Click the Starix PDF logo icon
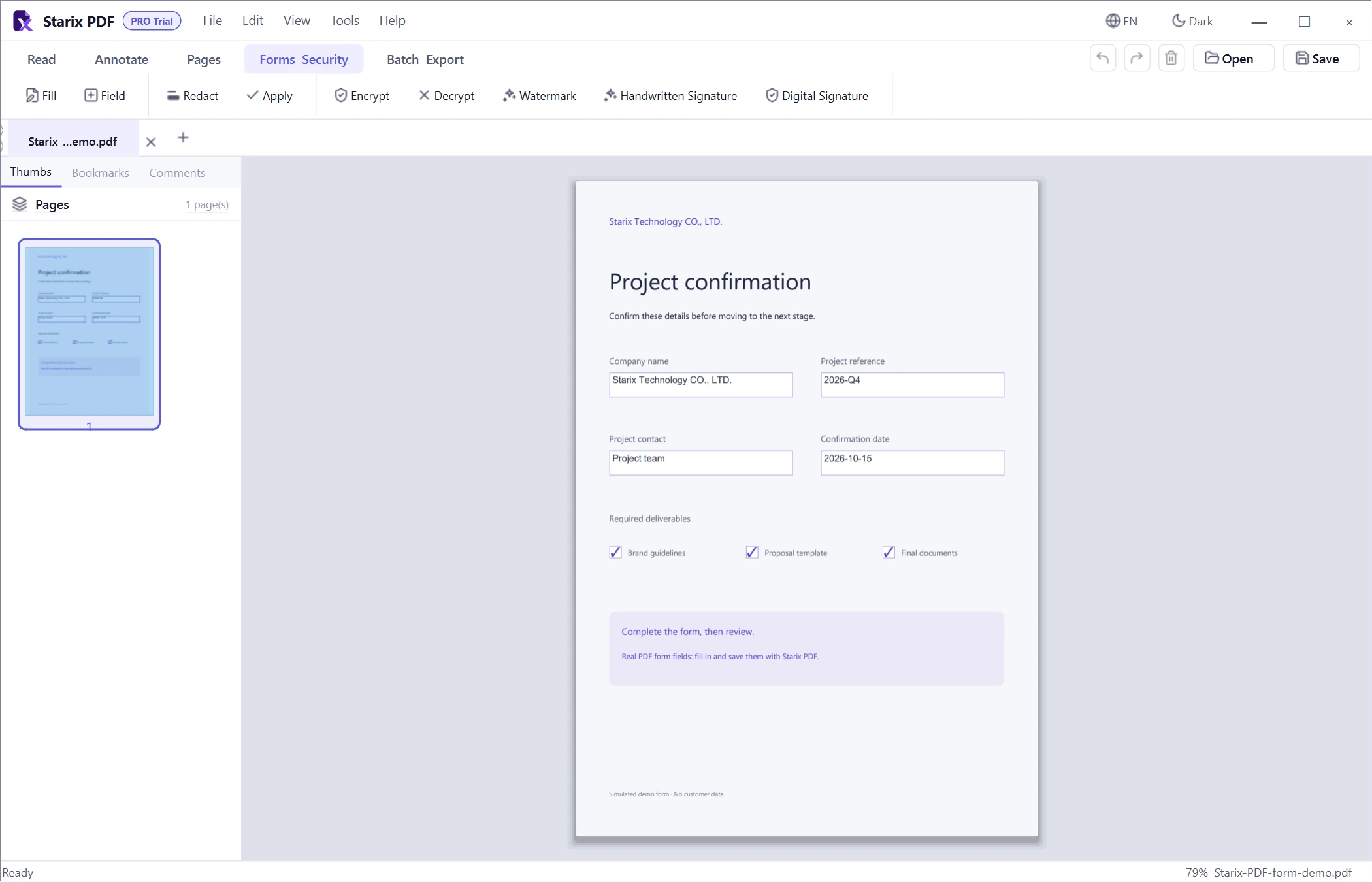The image size is (1372, 882). 23,21
